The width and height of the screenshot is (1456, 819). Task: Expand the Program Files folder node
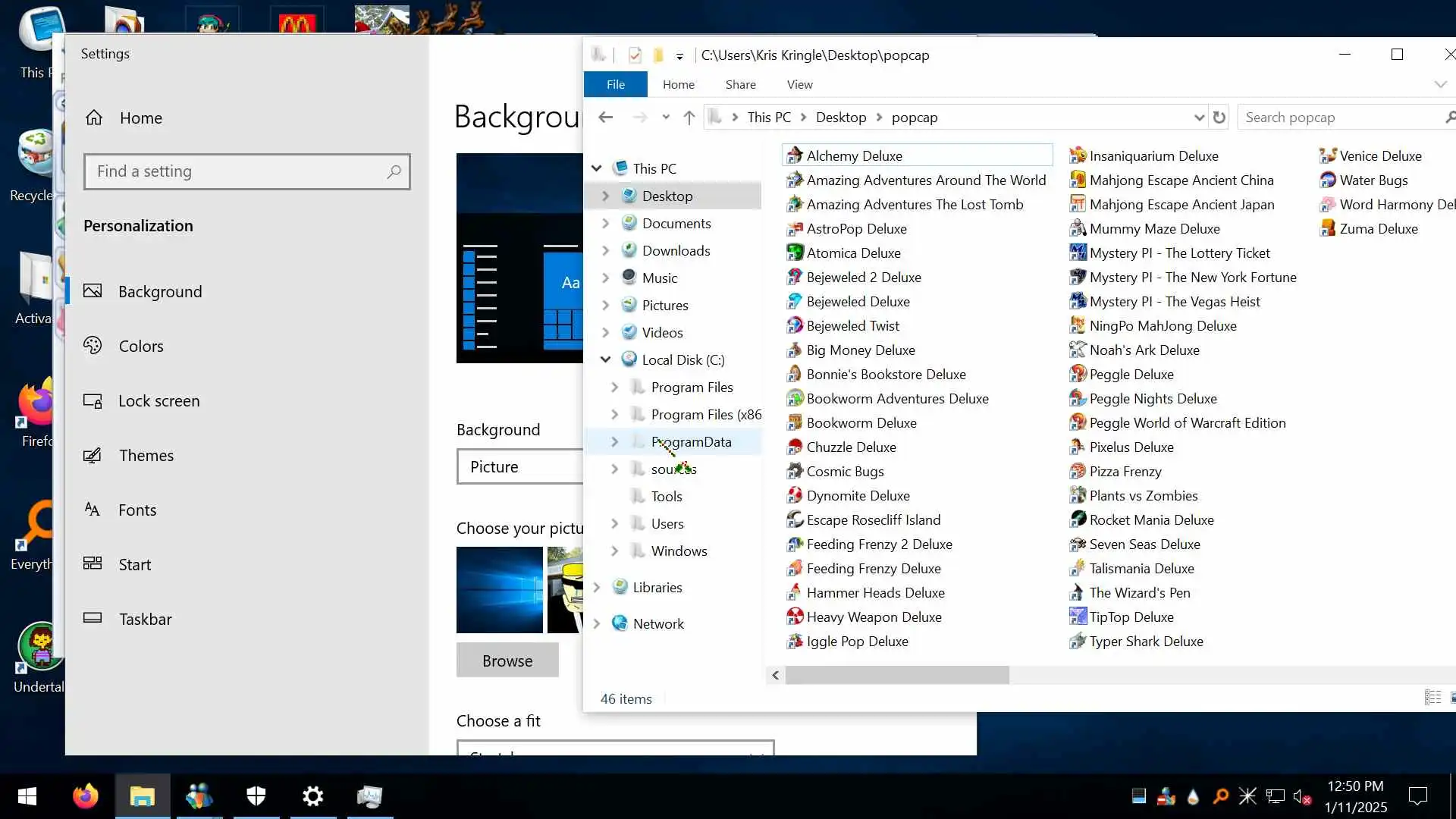coord(614,388)
